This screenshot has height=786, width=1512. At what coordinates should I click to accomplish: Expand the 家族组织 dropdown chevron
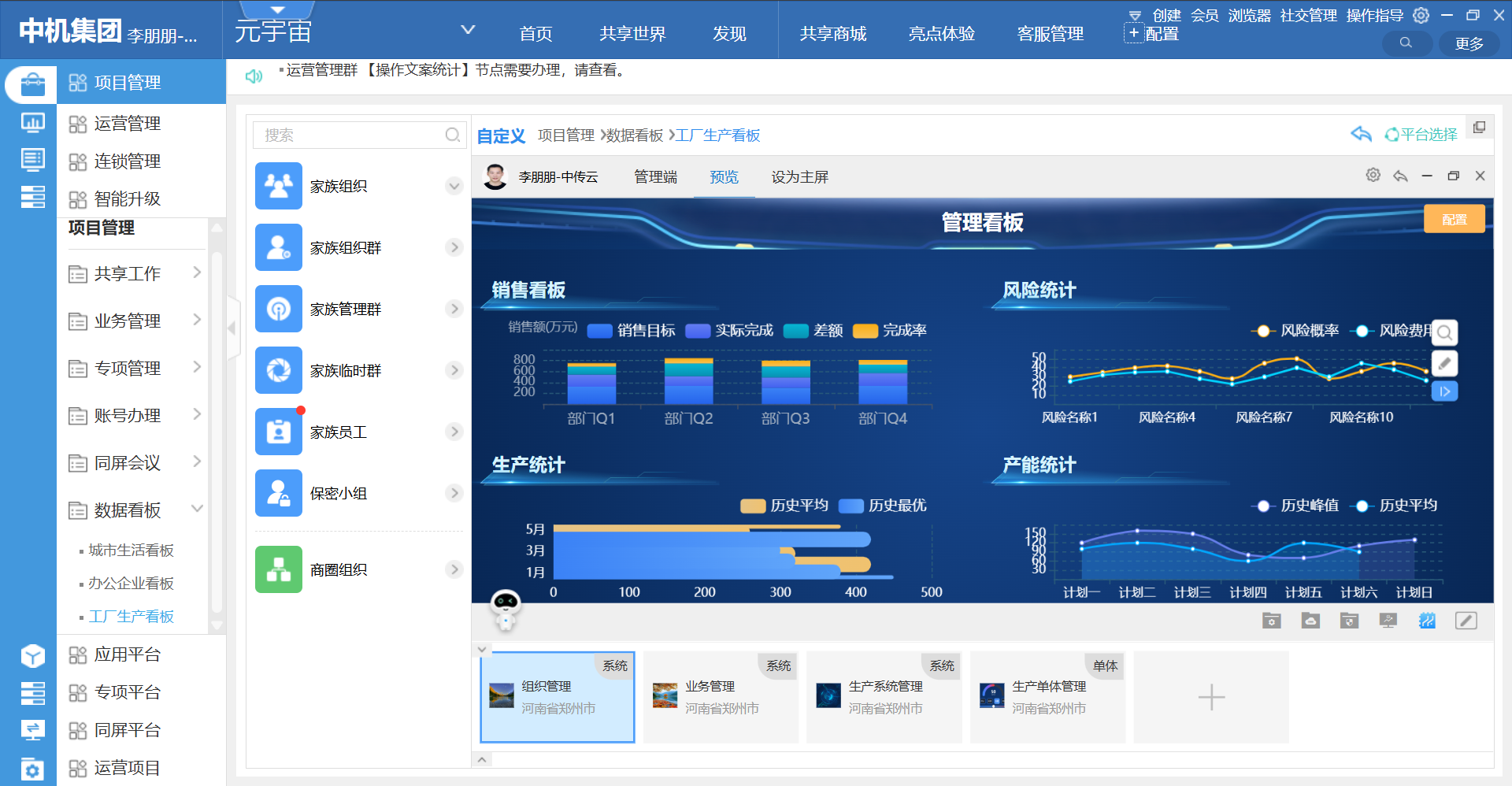tap(454, 187)
